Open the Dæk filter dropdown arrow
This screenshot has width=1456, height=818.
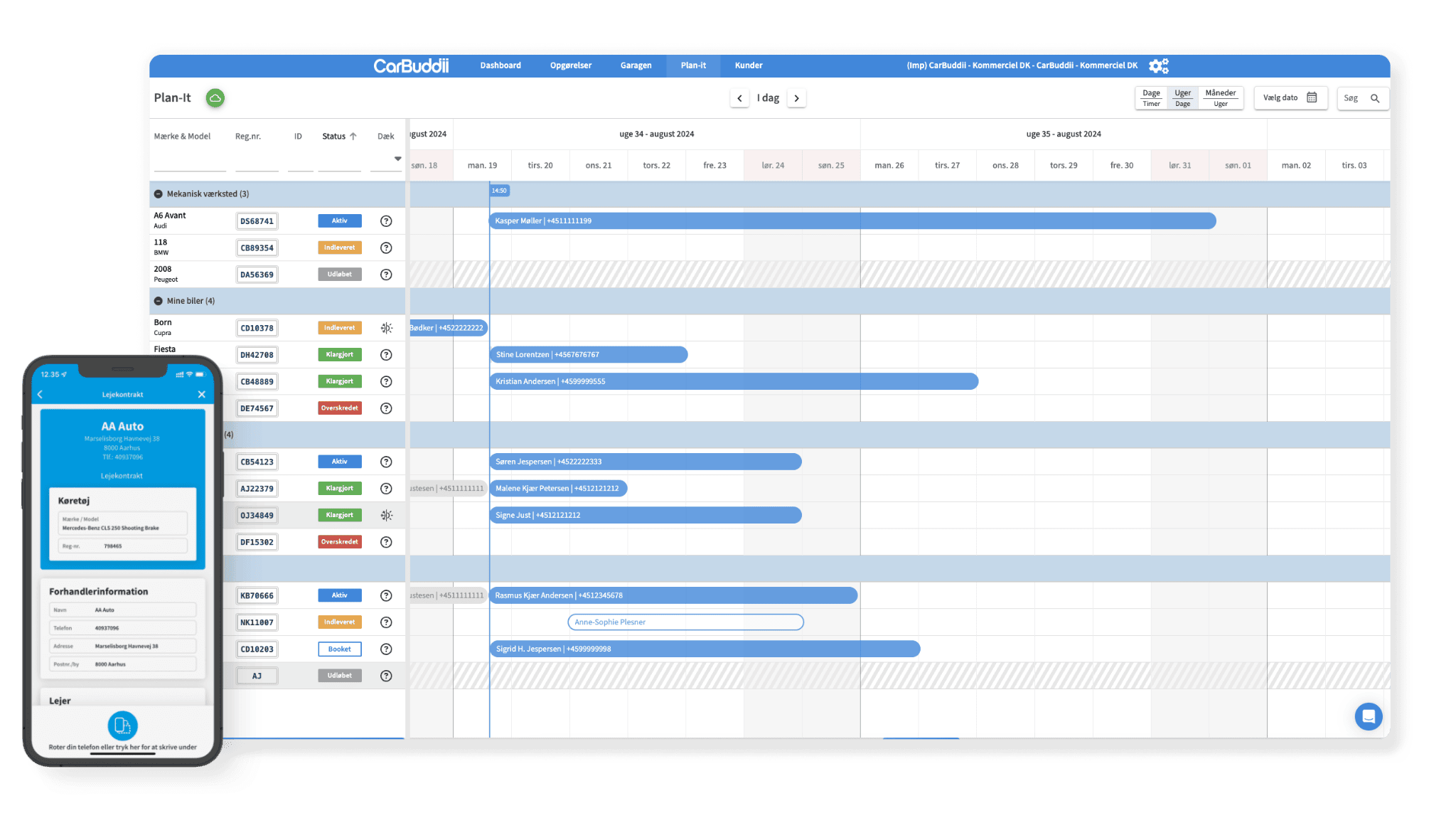(x=397, y=159)
